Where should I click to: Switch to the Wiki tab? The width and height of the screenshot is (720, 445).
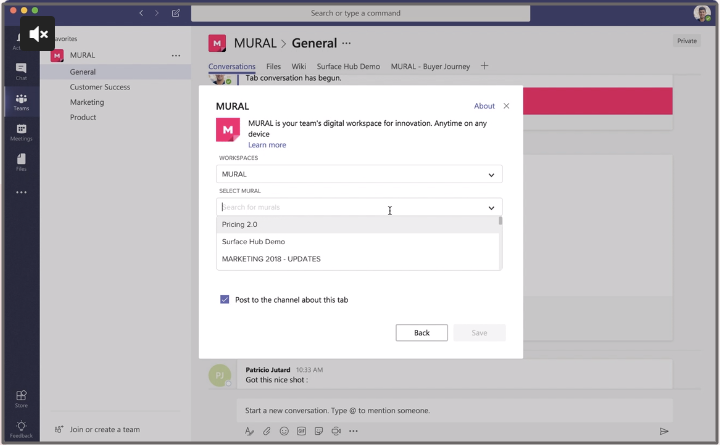298,67
